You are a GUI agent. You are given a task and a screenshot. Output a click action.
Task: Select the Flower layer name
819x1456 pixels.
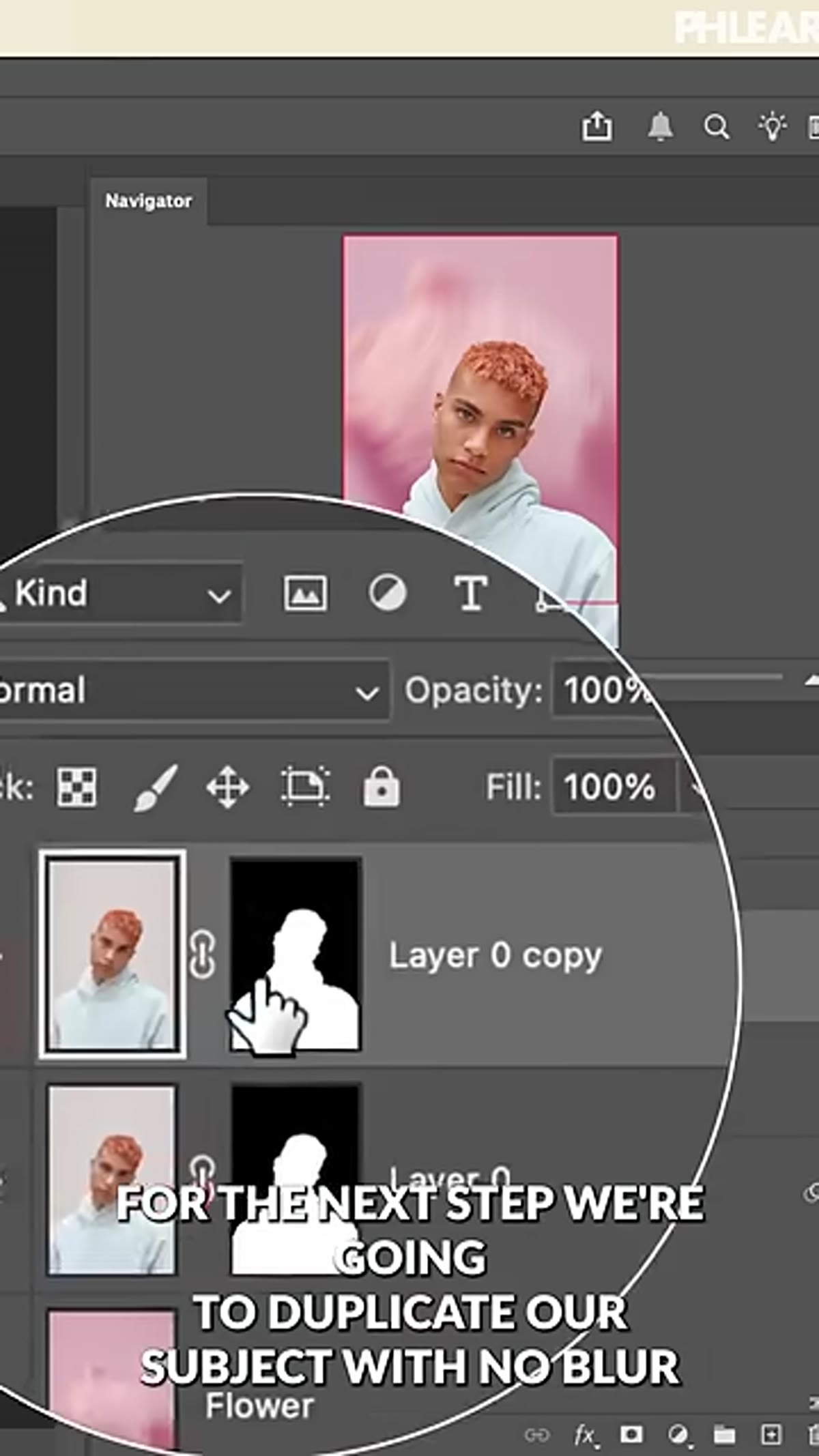pos(259,1406)
